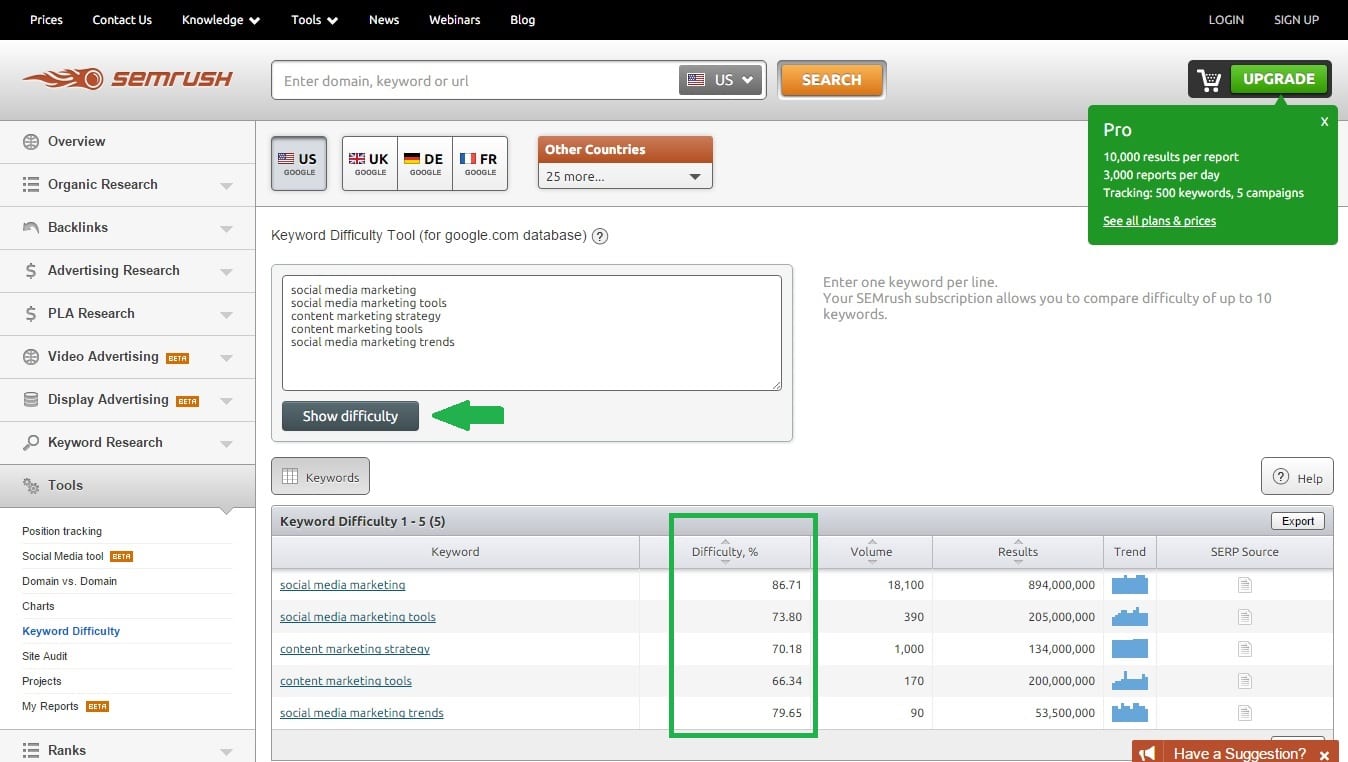Screen dimensions: 1348x762
Task: Click the shopping cart icon near Upgrade
Action: [1210, 80]
